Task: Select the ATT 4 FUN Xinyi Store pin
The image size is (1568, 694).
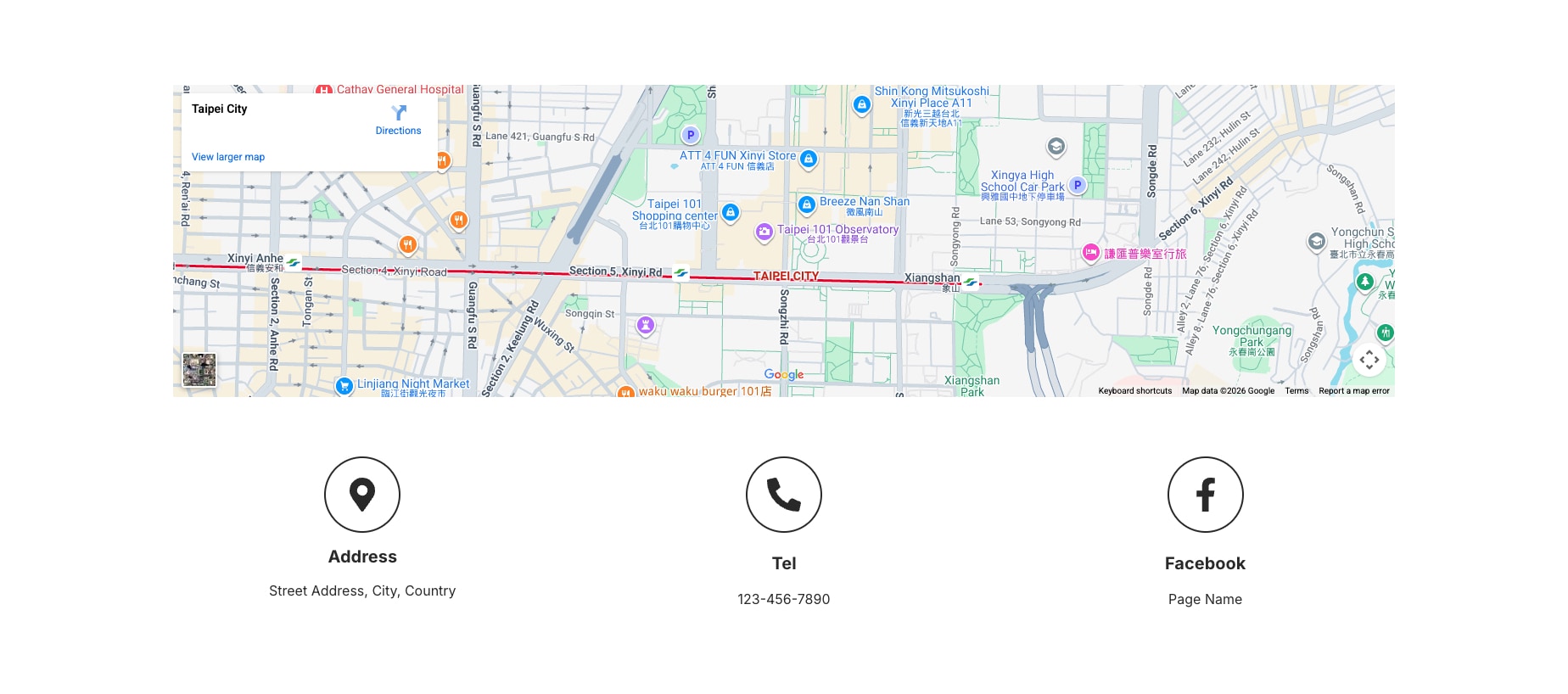Action: [x=809, y=158]
